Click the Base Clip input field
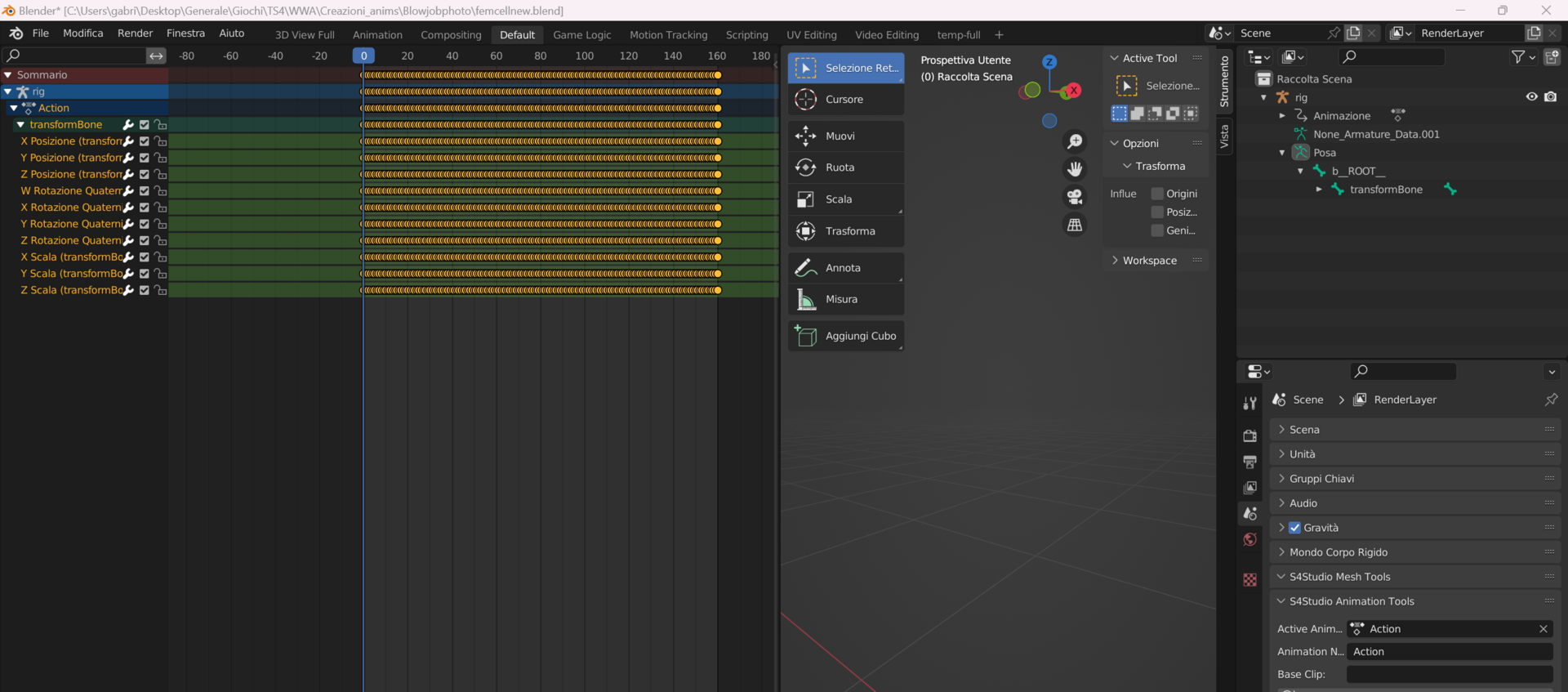The image size is (1568, 692). (1450, 674)
